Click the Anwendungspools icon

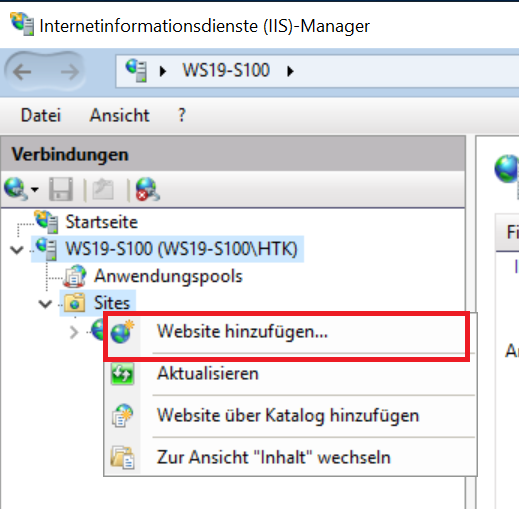[75, 276]
